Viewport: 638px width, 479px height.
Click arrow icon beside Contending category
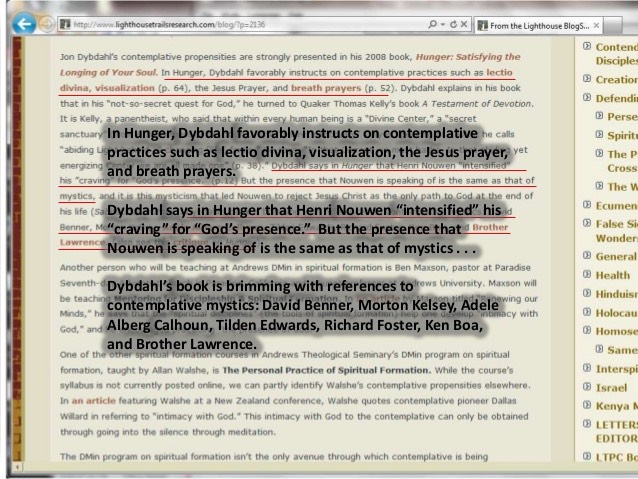[x=587, y=46]
